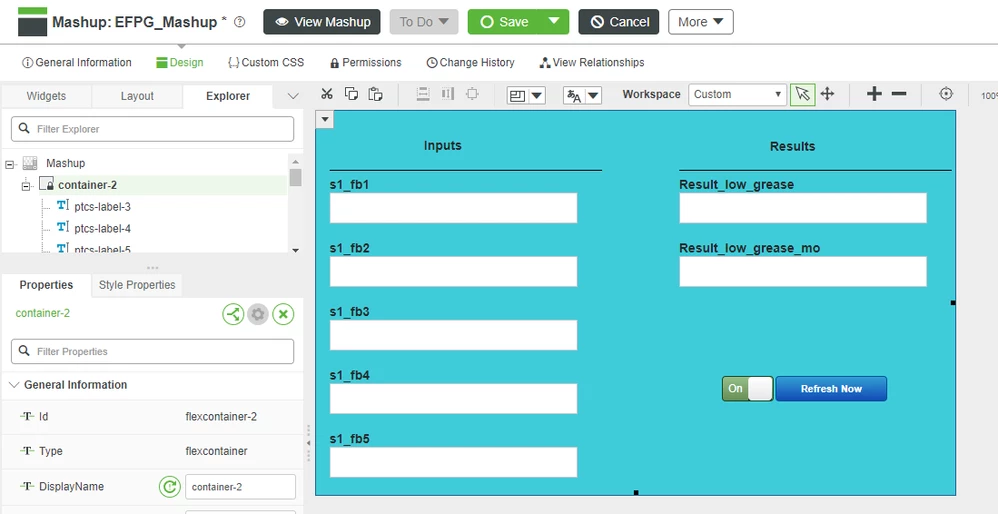998x514 pixels.
Task: Click the help icon next to mashup title
Action: [239, 22]
